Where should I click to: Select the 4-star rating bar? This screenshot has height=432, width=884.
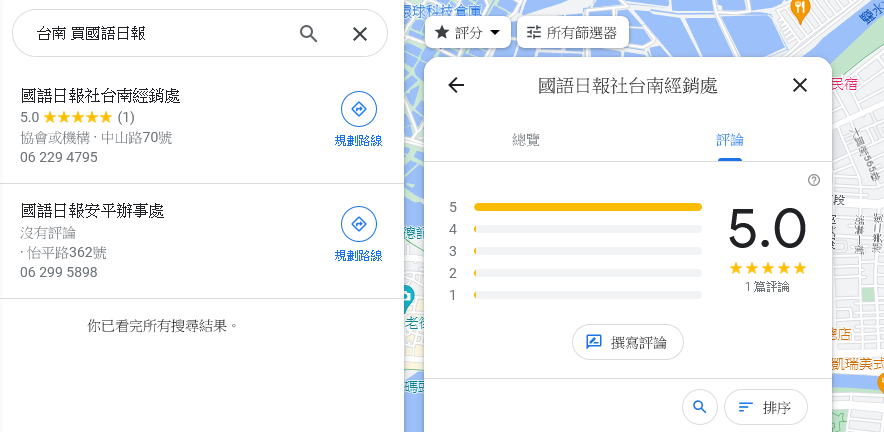coord(587,229)
